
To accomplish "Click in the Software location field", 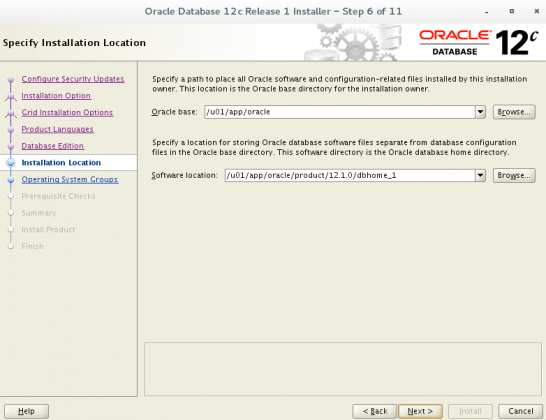I will [350, 175].
